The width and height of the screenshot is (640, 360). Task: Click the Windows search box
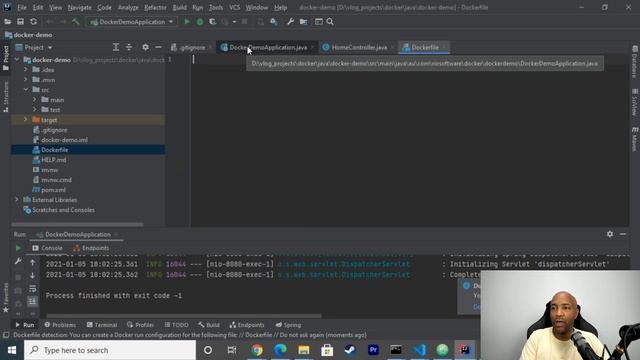pos(110,350)
